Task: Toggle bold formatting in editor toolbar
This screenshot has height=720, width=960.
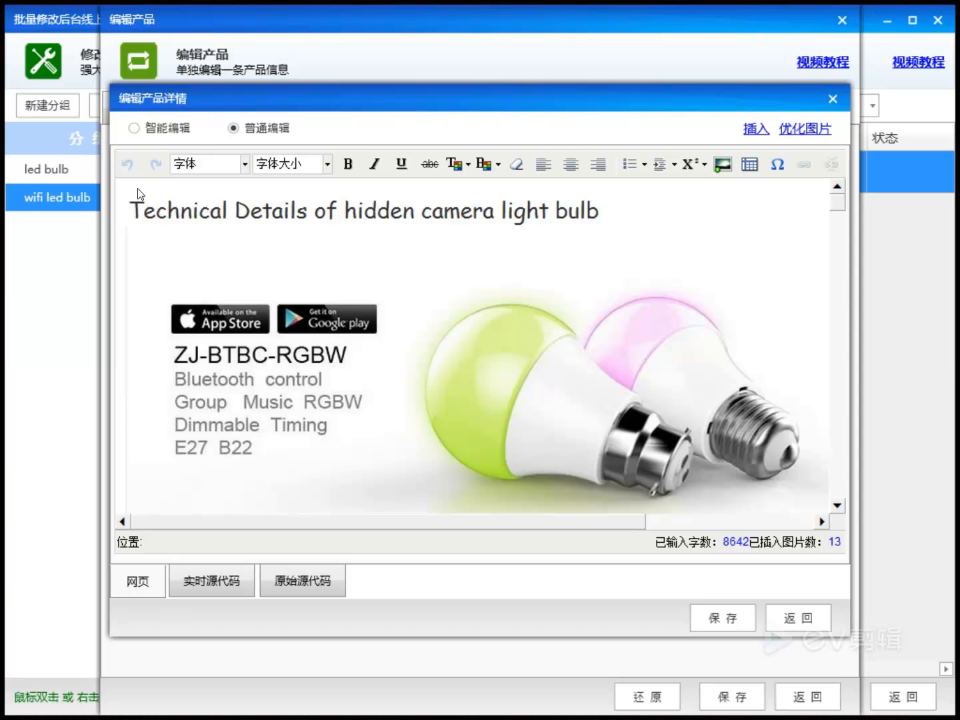Action: click(348, 164)
